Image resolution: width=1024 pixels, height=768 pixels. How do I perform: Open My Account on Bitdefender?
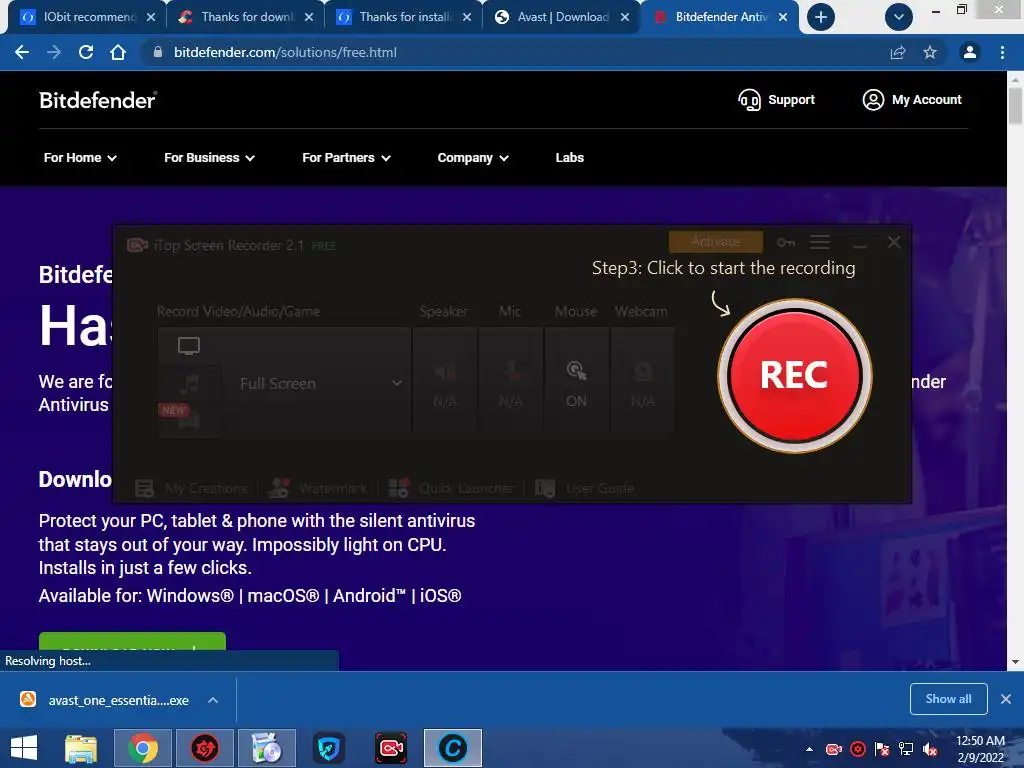[912, 100]
